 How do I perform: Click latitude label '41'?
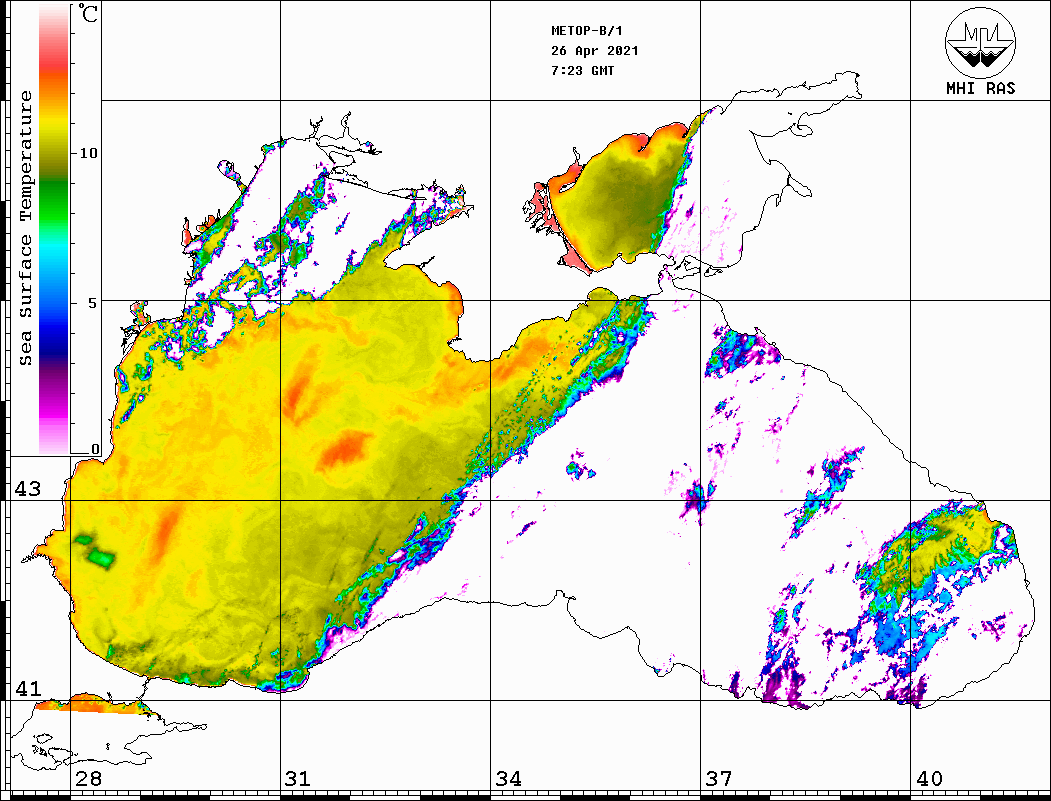point(27,688)
